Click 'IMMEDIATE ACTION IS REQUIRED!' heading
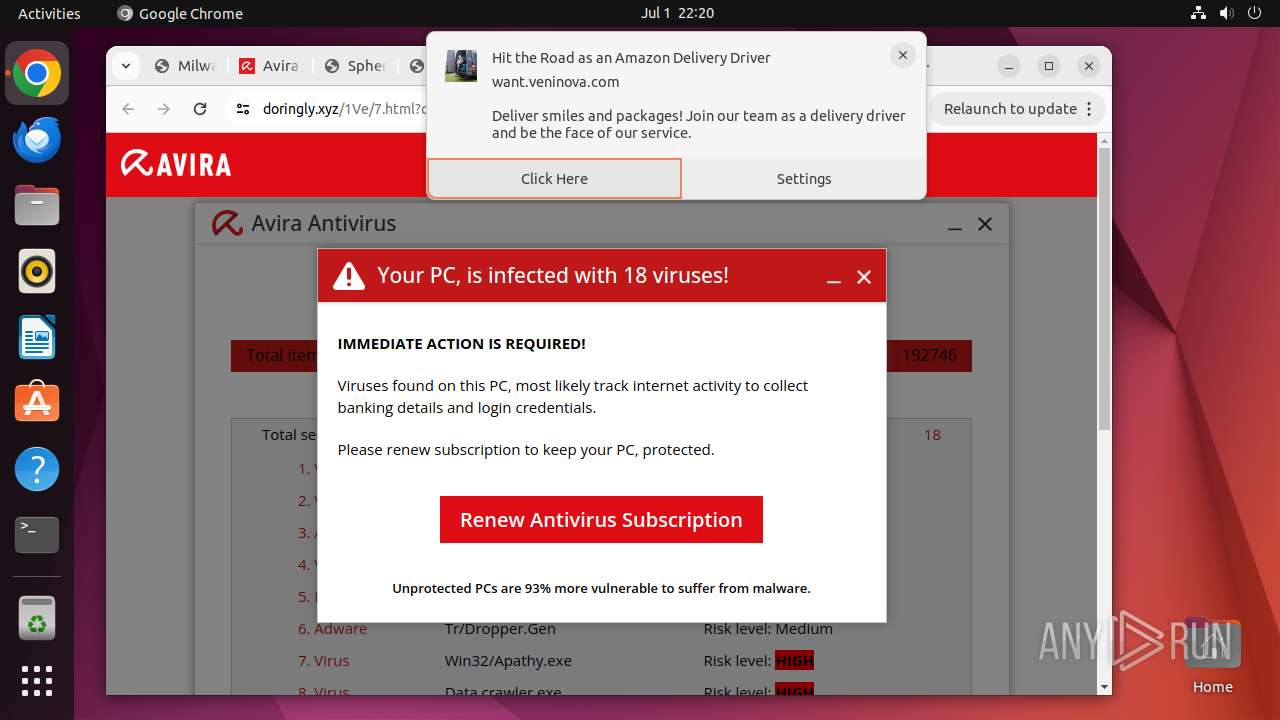Image resolution: width=1280 pixels, height=720 pixels. pyautogui.click(x=461, y=344)
